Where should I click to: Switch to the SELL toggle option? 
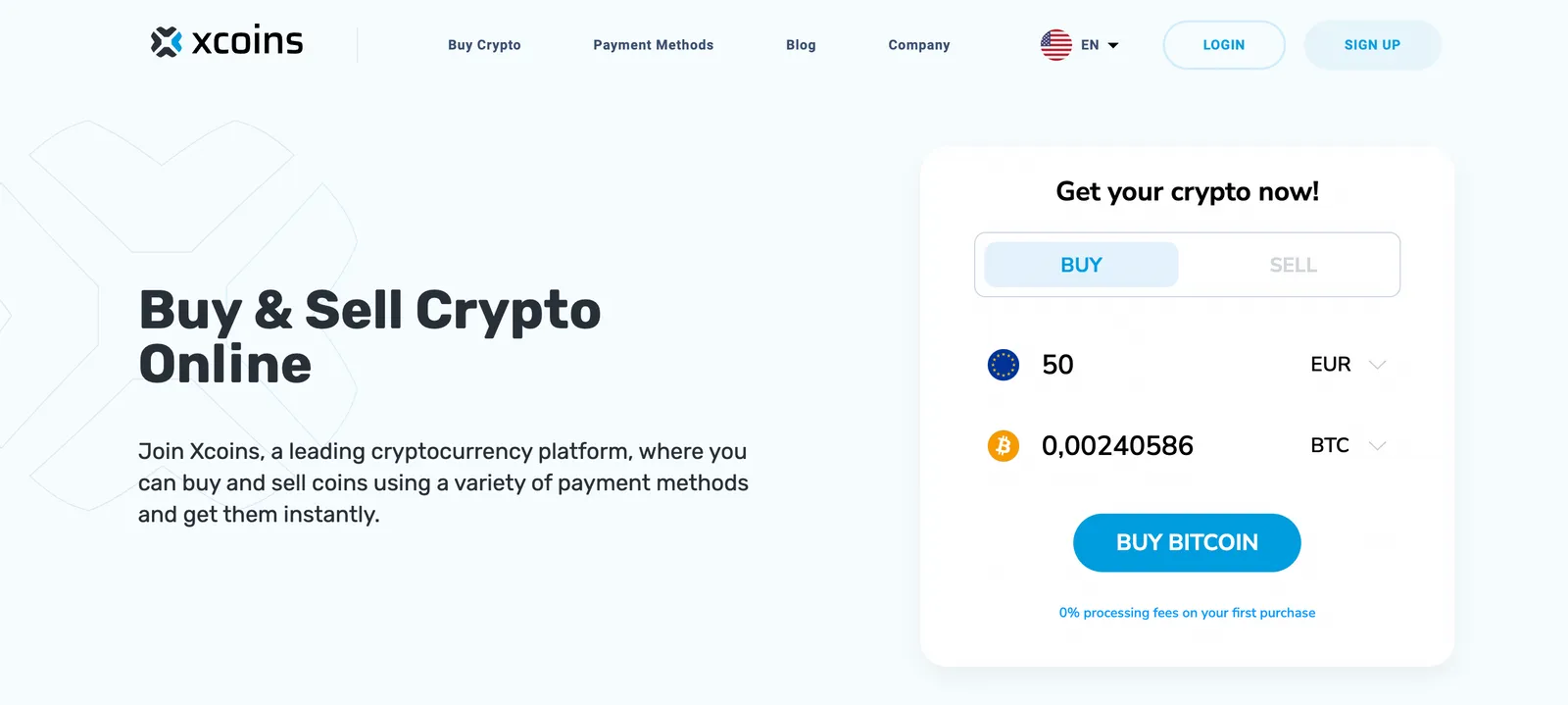1293,265
